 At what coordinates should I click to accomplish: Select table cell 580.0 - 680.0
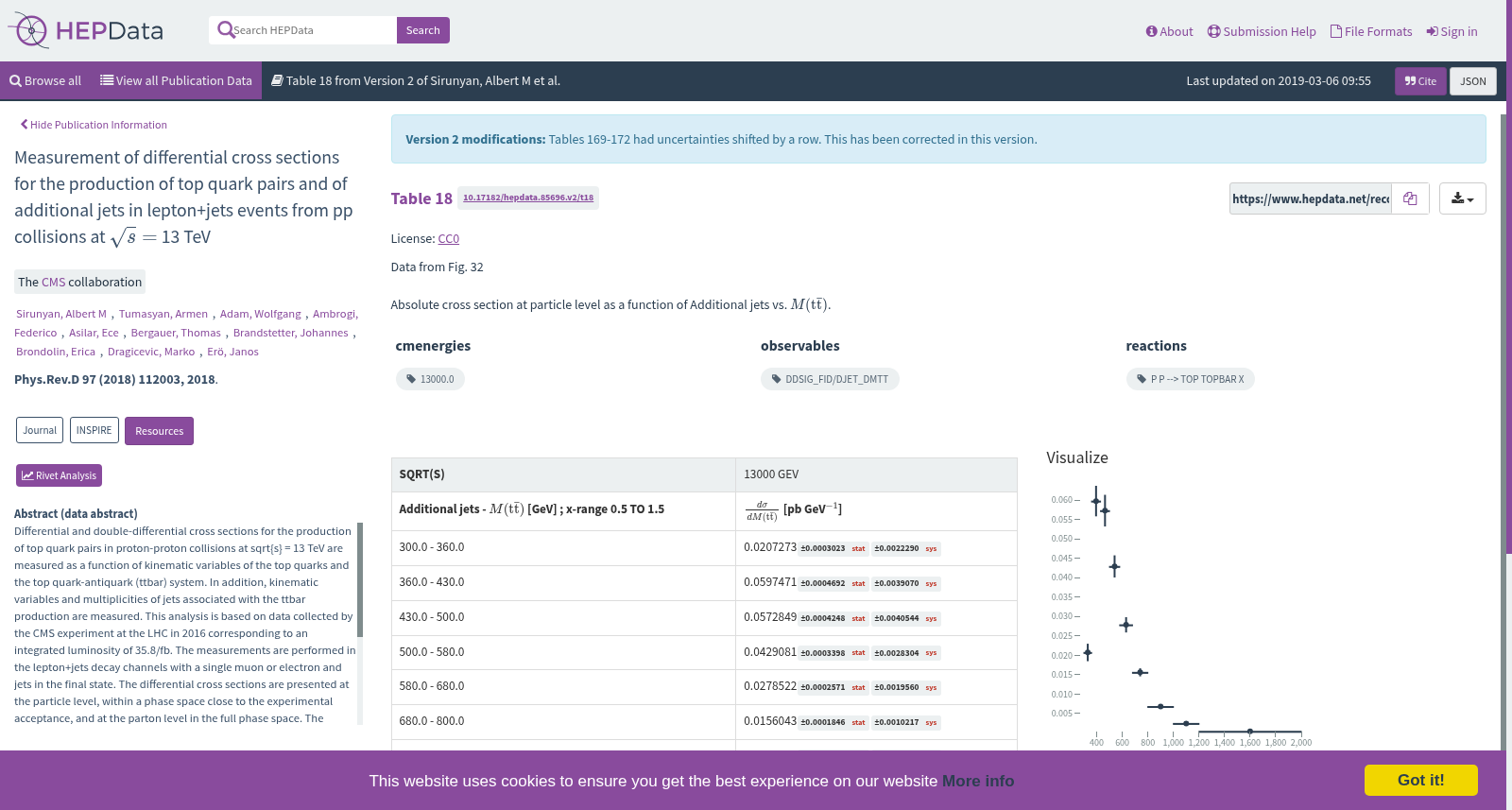(x=563, y=687)
